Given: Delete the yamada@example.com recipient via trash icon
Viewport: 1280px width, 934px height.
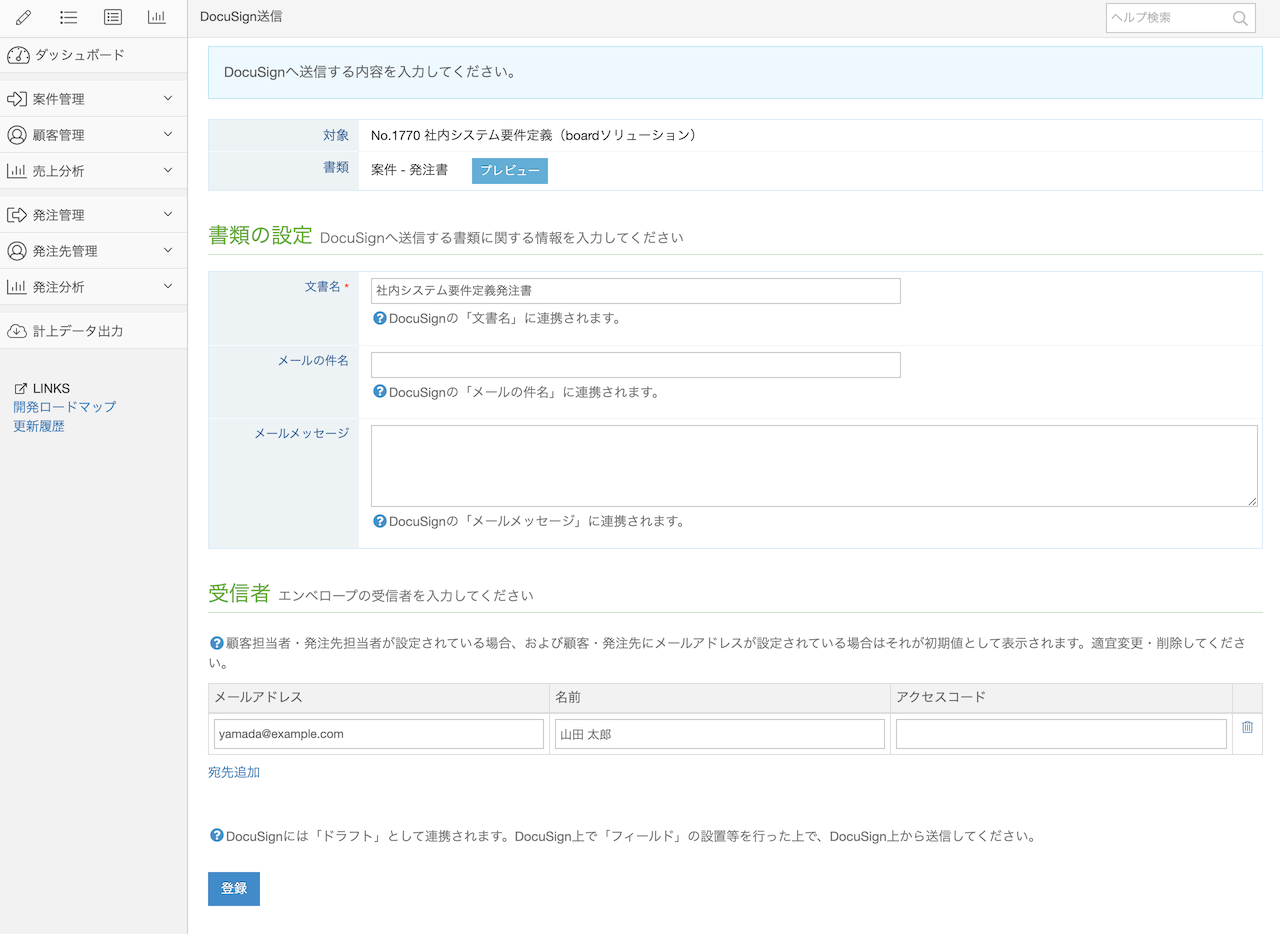Looking at the screenshot, I should pos(1247,727).
